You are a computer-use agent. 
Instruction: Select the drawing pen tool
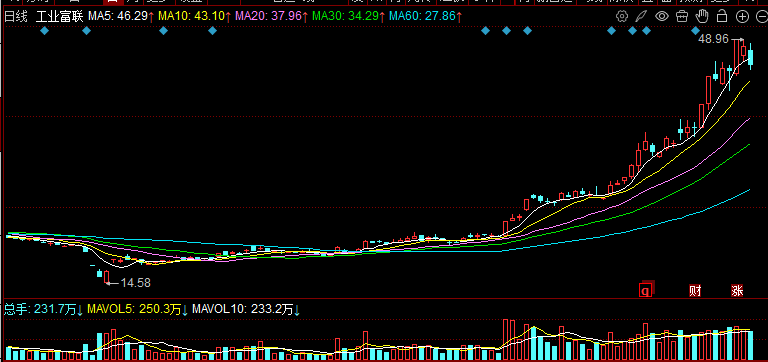(x=641, y=16)
